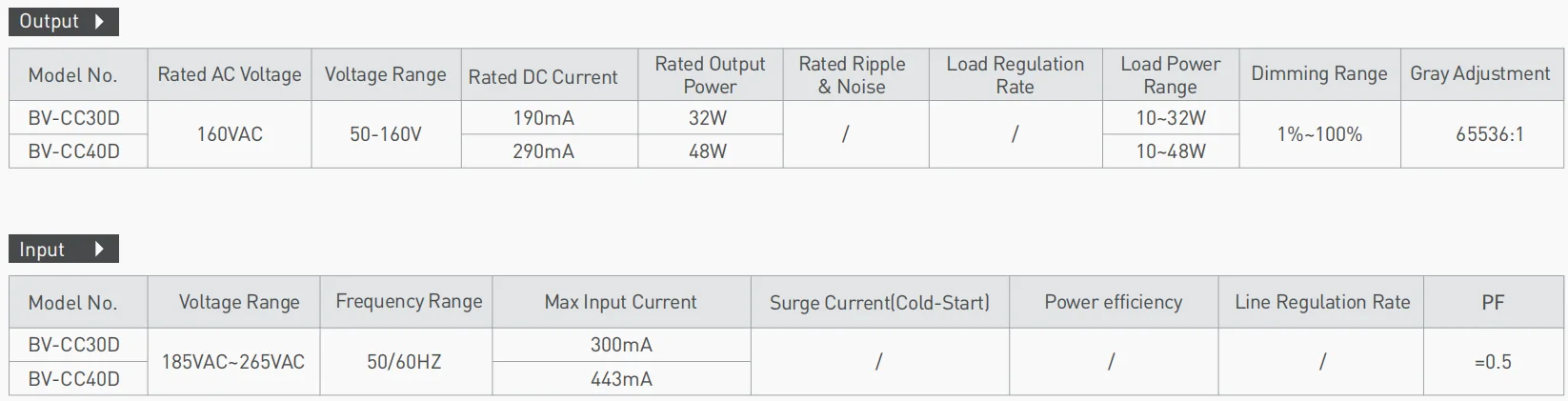Click the PF column header
Screen dimensions: 1568x401
pos(1493,302)
